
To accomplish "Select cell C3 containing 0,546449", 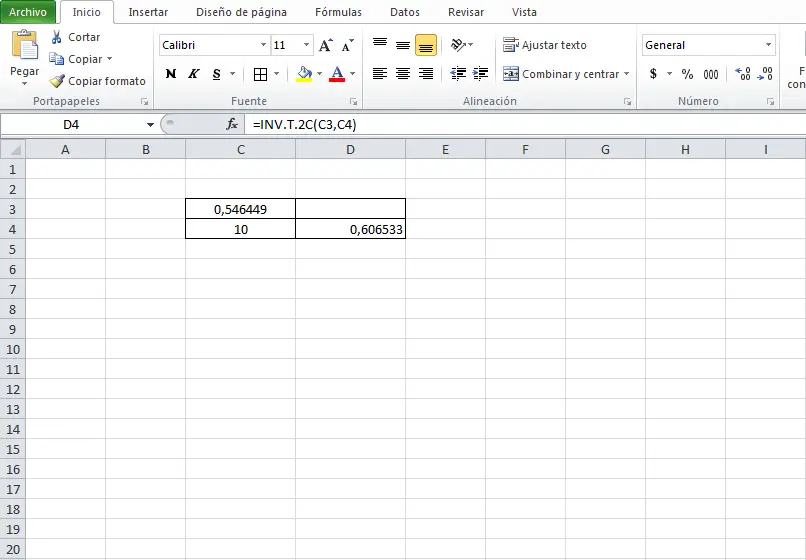I will click(x=241, y=209).
